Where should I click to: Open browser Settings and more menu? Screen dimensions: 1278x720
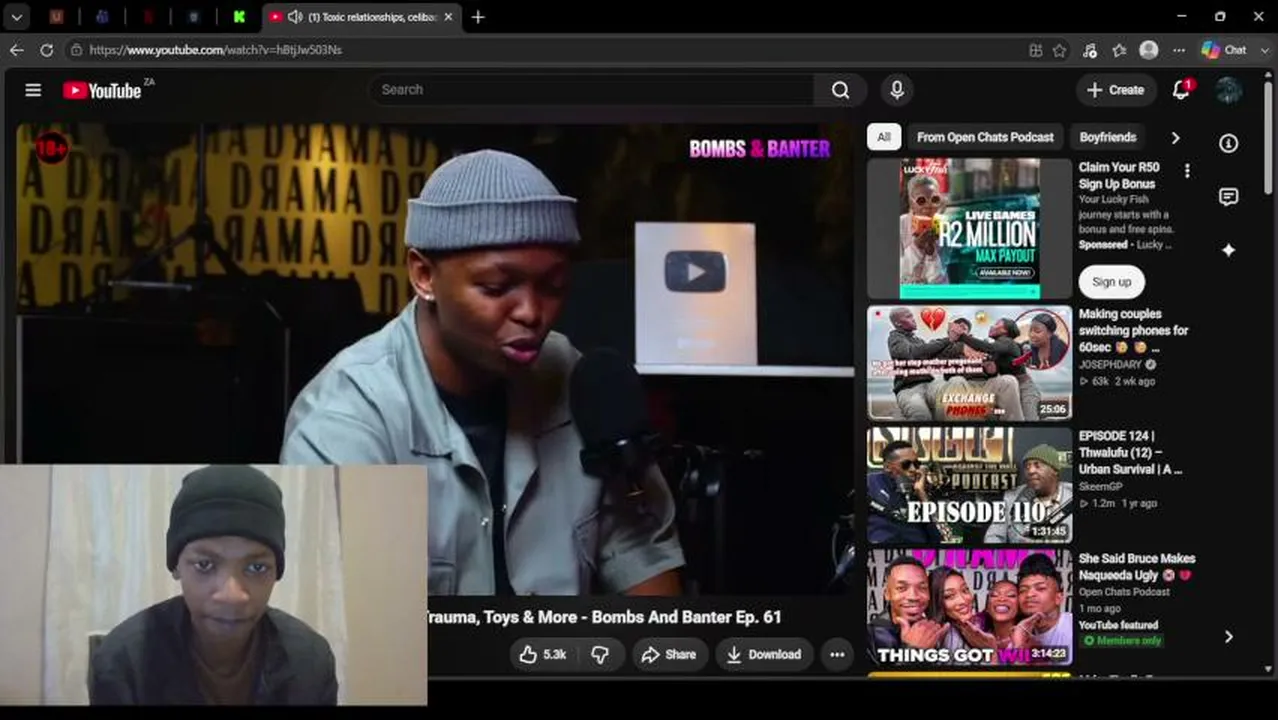tap(1179, 50)
